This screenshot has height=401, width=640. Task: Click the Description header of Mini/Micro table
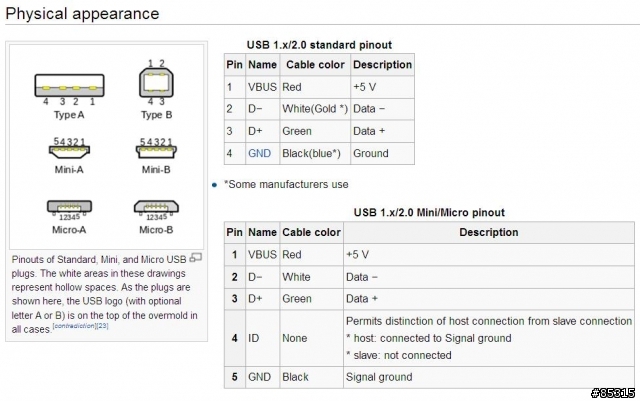click(488, 232)
